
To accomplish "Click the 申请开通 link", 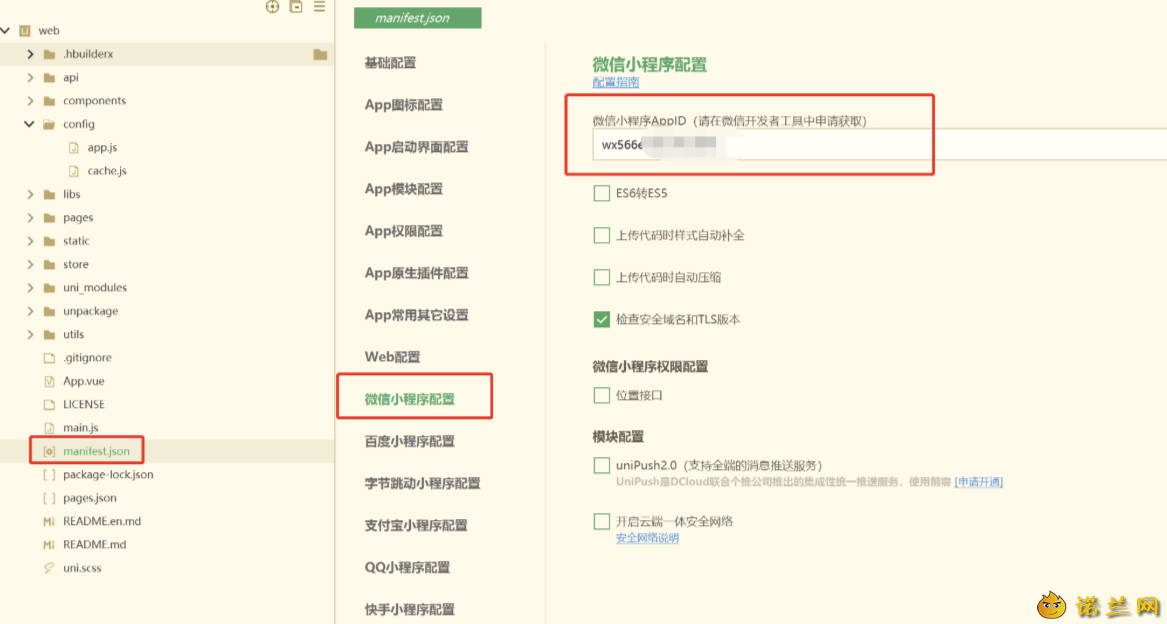I will [979, 482].
